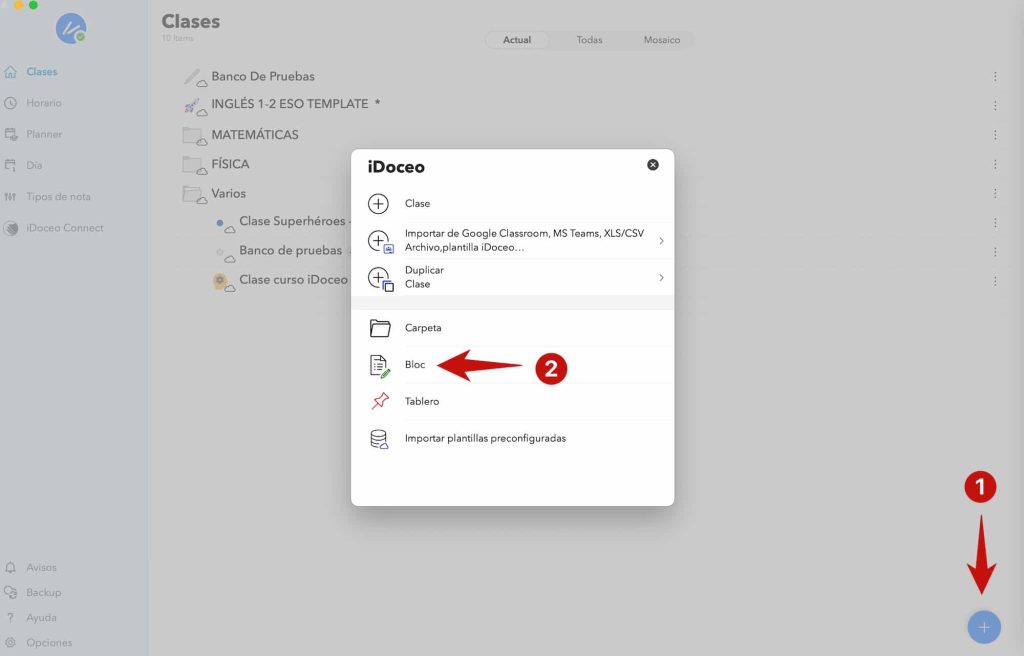Image resolution: width=1024 pixels, height=656 pixels.
Task: Click the Clase curso iDoceo class icon
Action: tap(223, 282)
